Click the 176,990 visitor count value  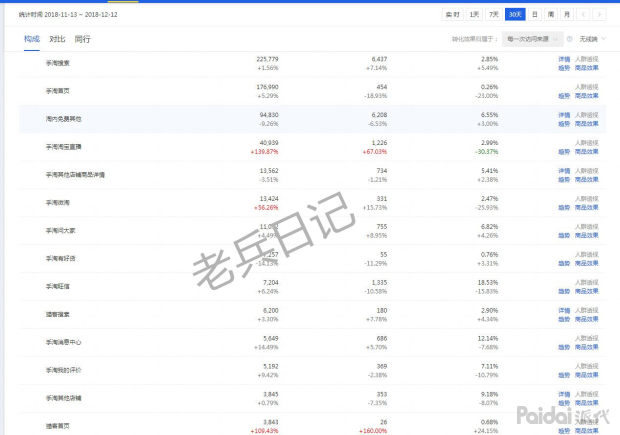point(267,87)
